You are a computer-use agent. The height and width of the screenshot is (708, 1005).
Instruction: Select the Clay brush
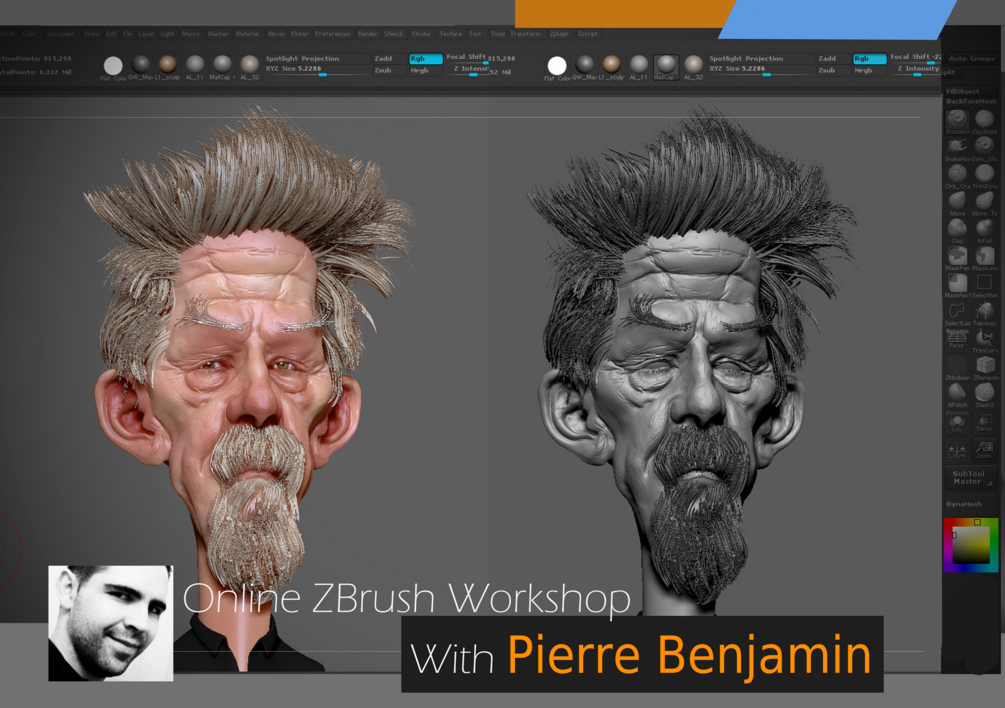(x=957, y=229)
